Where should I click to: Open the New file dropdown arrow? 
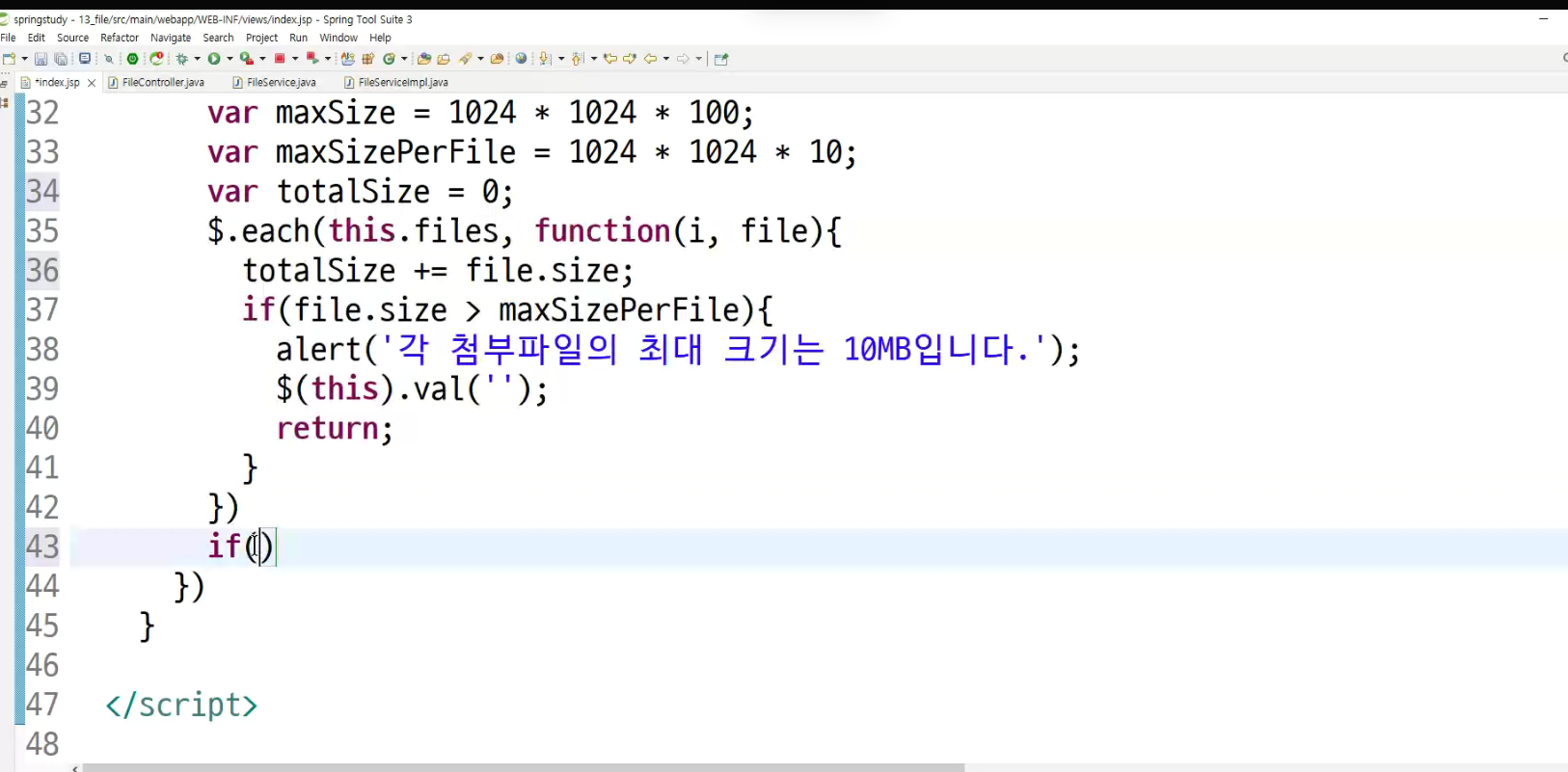24,59
